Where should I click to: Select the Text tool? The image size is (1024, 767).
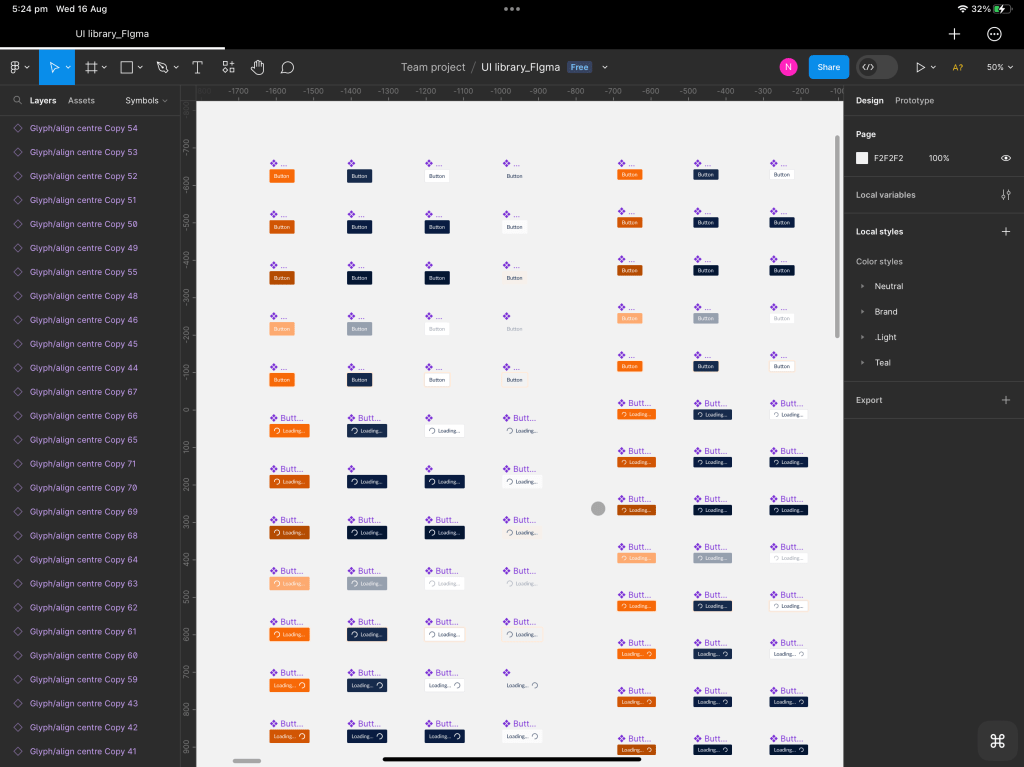pyautogui.click(x=198, y=67)
